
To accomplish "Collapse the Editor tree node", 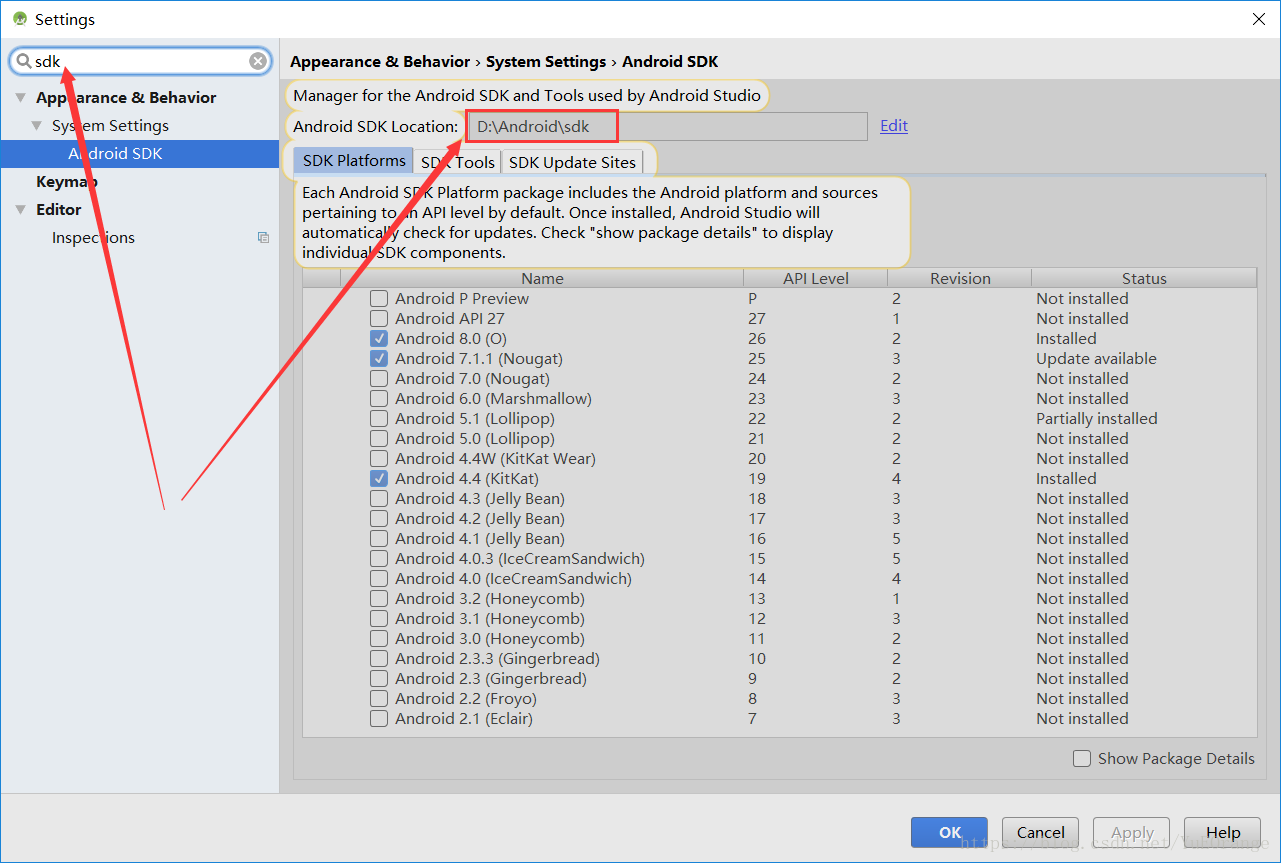I will [20, 209].
